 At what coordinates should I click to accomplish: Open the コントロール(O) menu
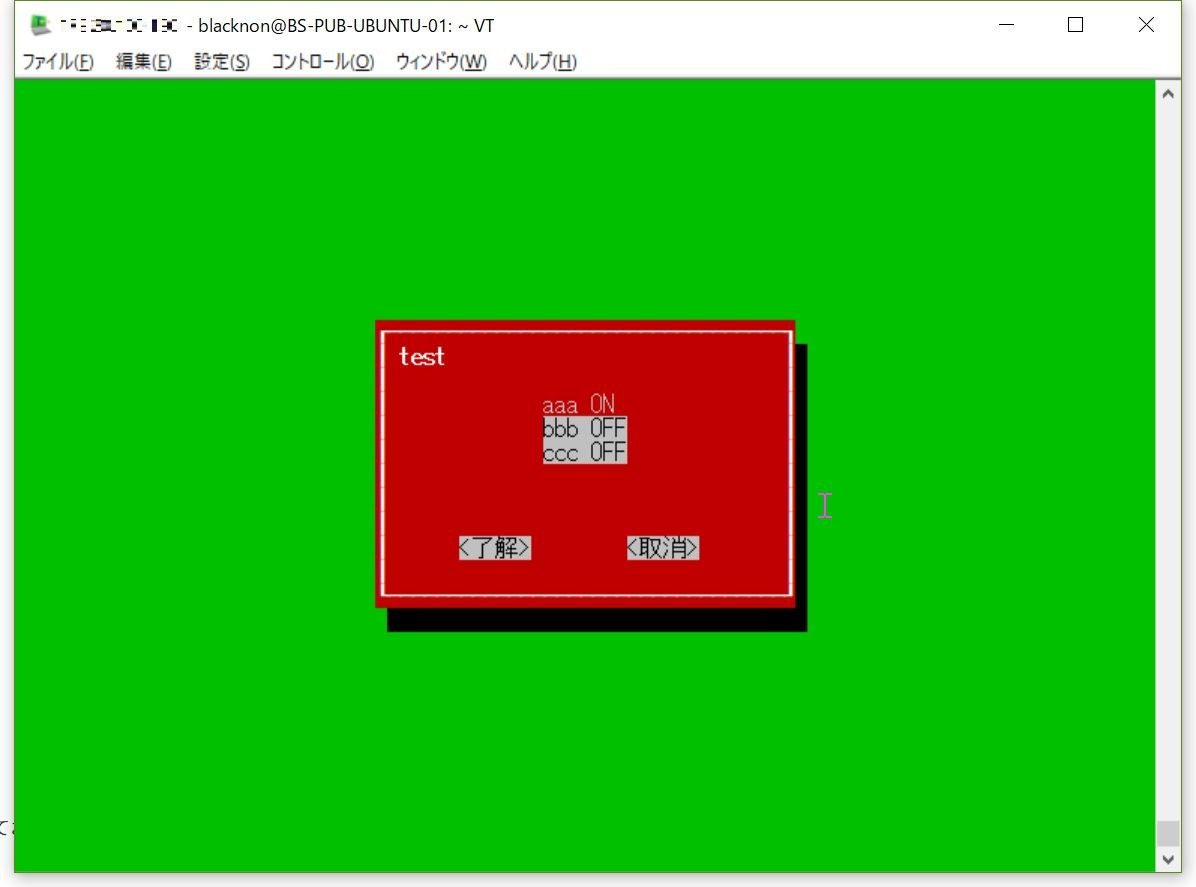click(323, 62)
